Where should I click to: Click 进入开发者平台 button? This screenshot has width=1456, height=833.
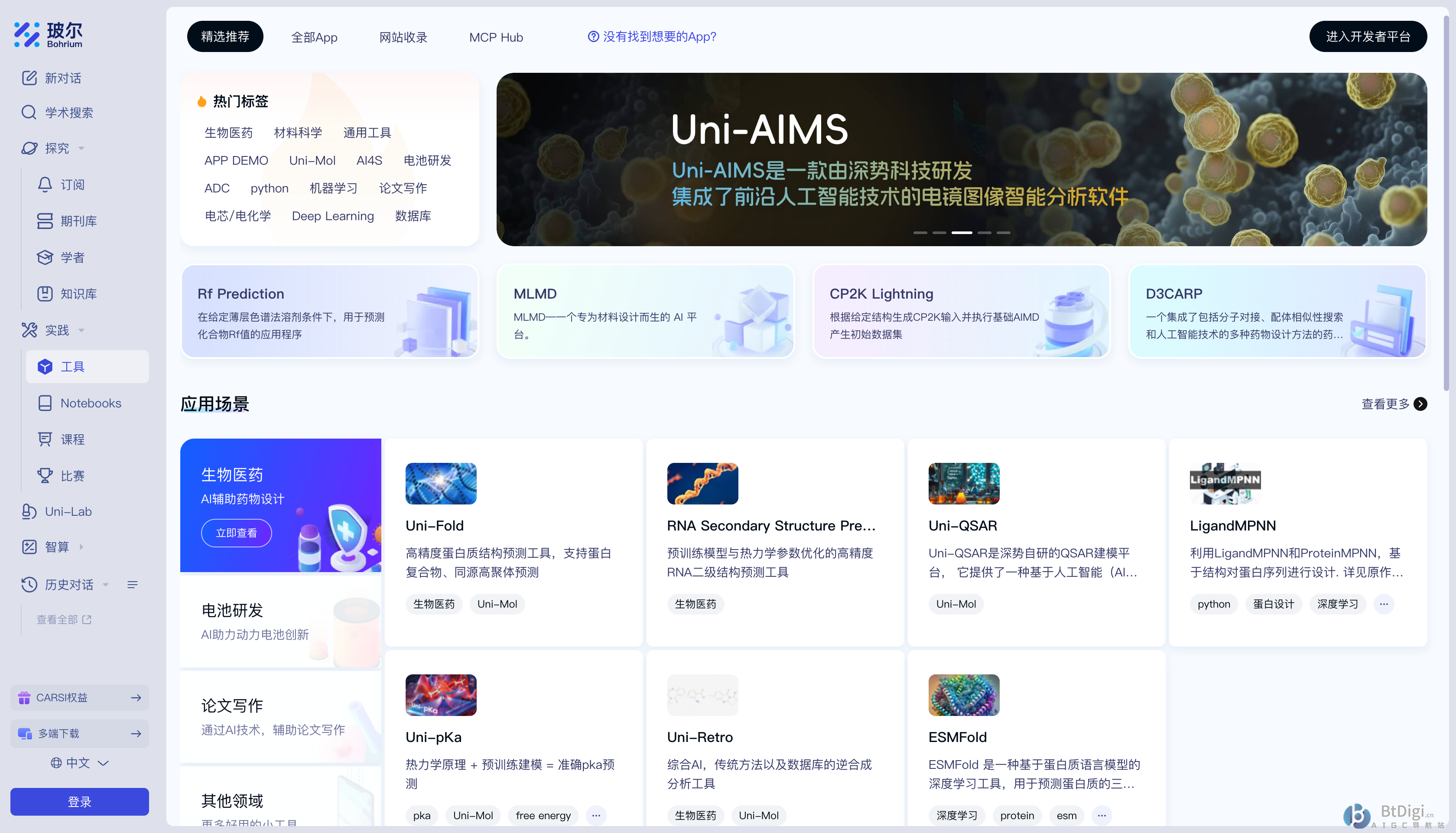coord(1368,36)
